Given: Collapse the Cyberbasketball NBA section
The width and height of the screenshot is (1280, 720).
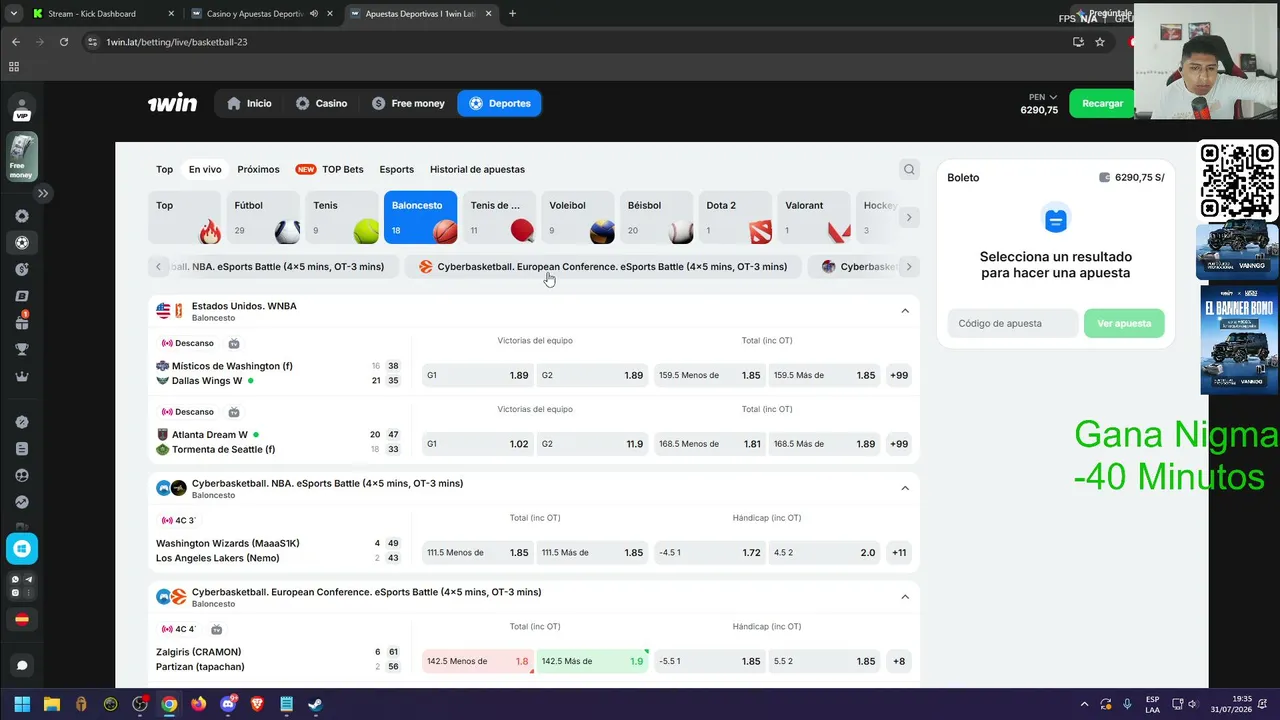Looking at the screenshot, I should [x=905, y=488].
